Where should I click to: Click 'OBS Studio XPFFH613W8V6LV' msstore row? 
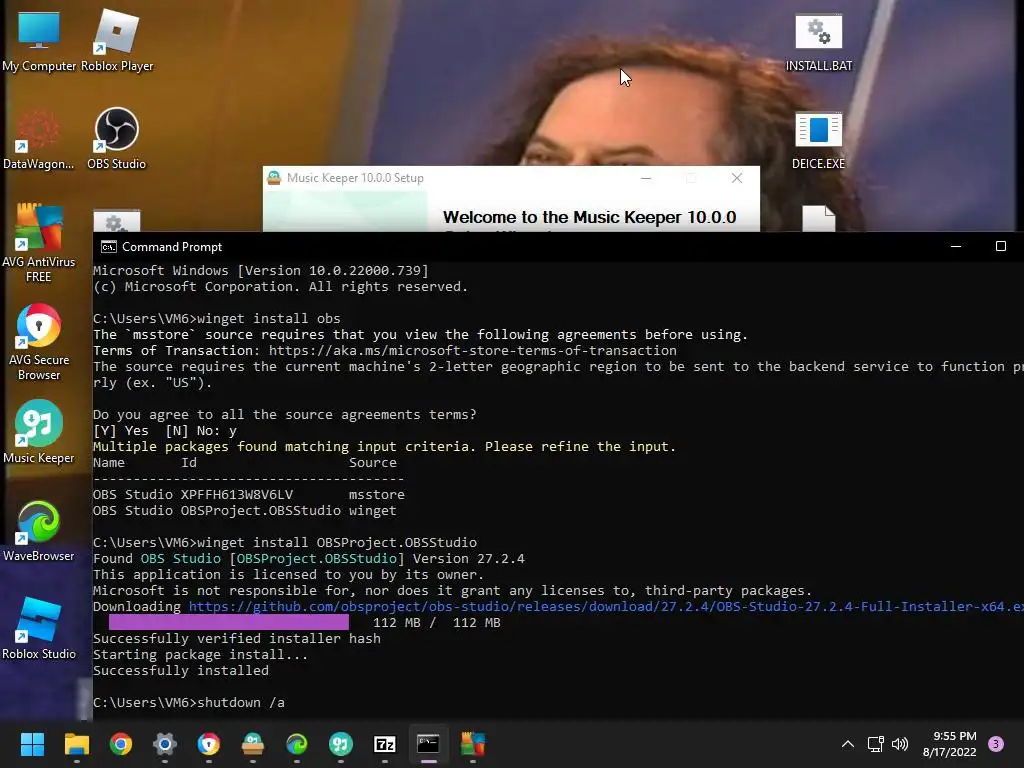point(249,495)
